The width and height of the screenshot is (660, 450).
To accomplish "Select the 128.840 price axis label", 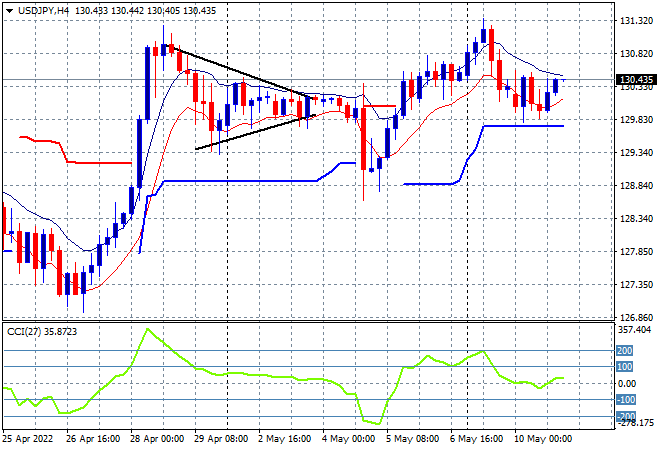I will point(636,186).
